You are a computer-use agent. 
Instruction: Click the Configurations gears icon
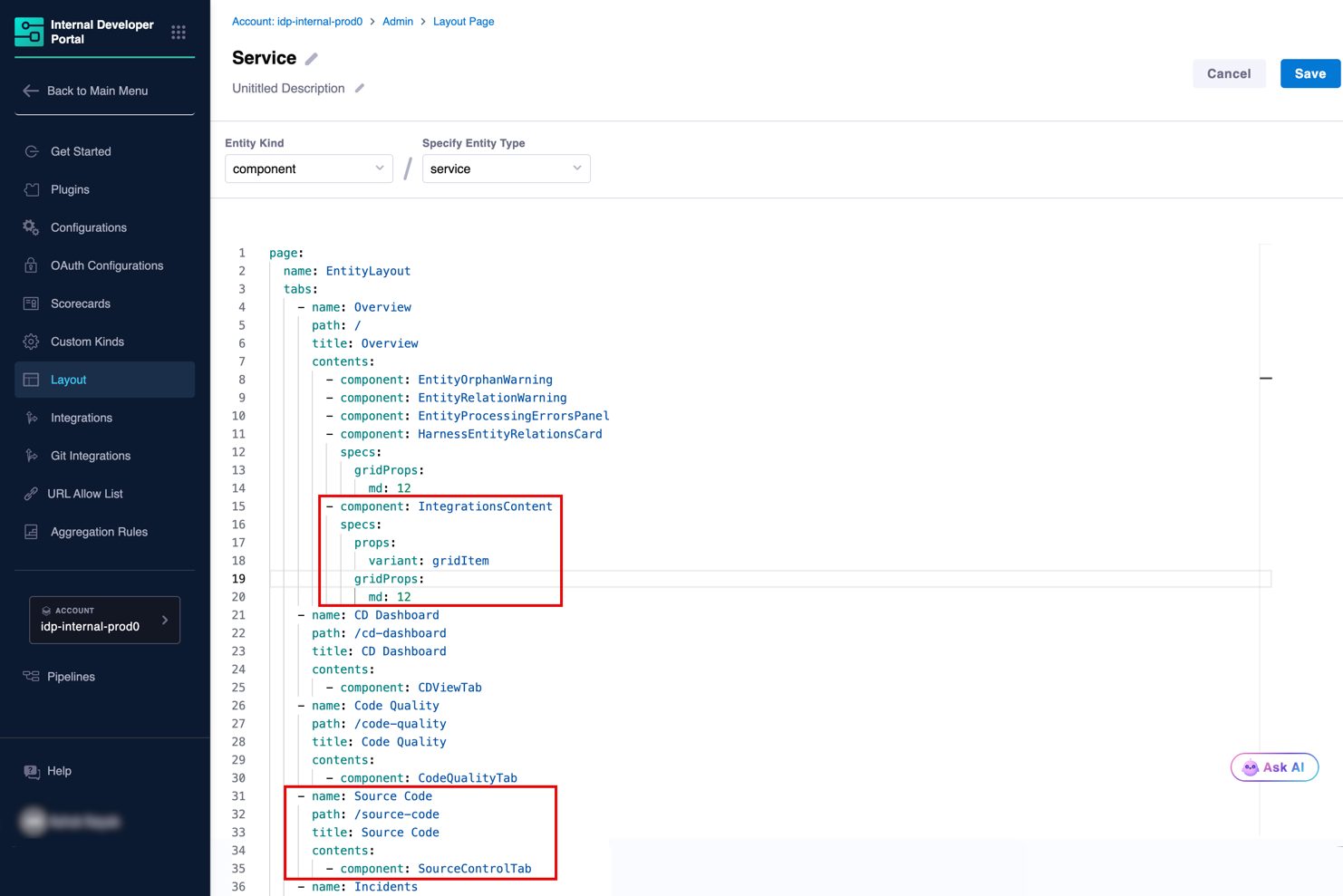pos(32,227)
